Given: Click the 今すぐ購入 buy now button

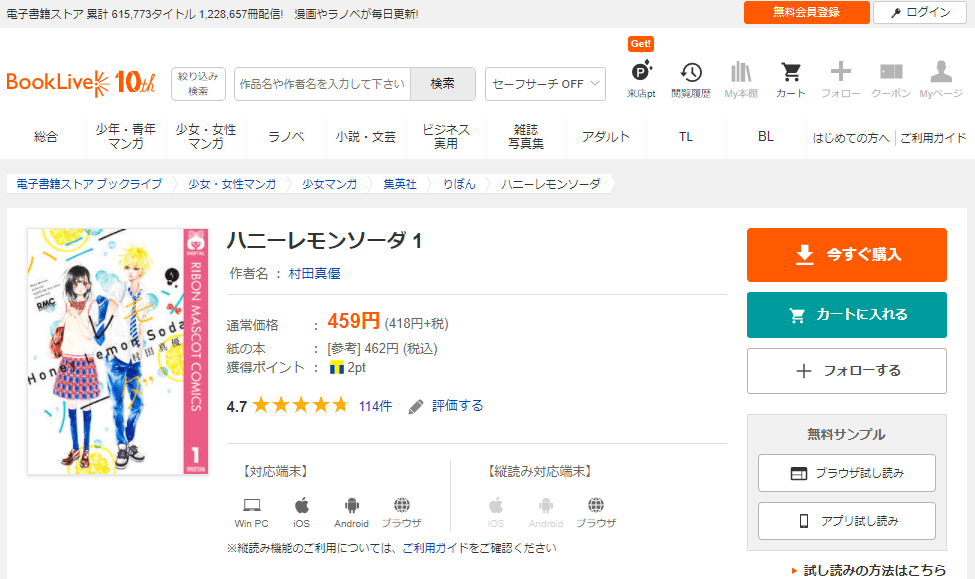Looking at the screenshot, I should point(846,255).
